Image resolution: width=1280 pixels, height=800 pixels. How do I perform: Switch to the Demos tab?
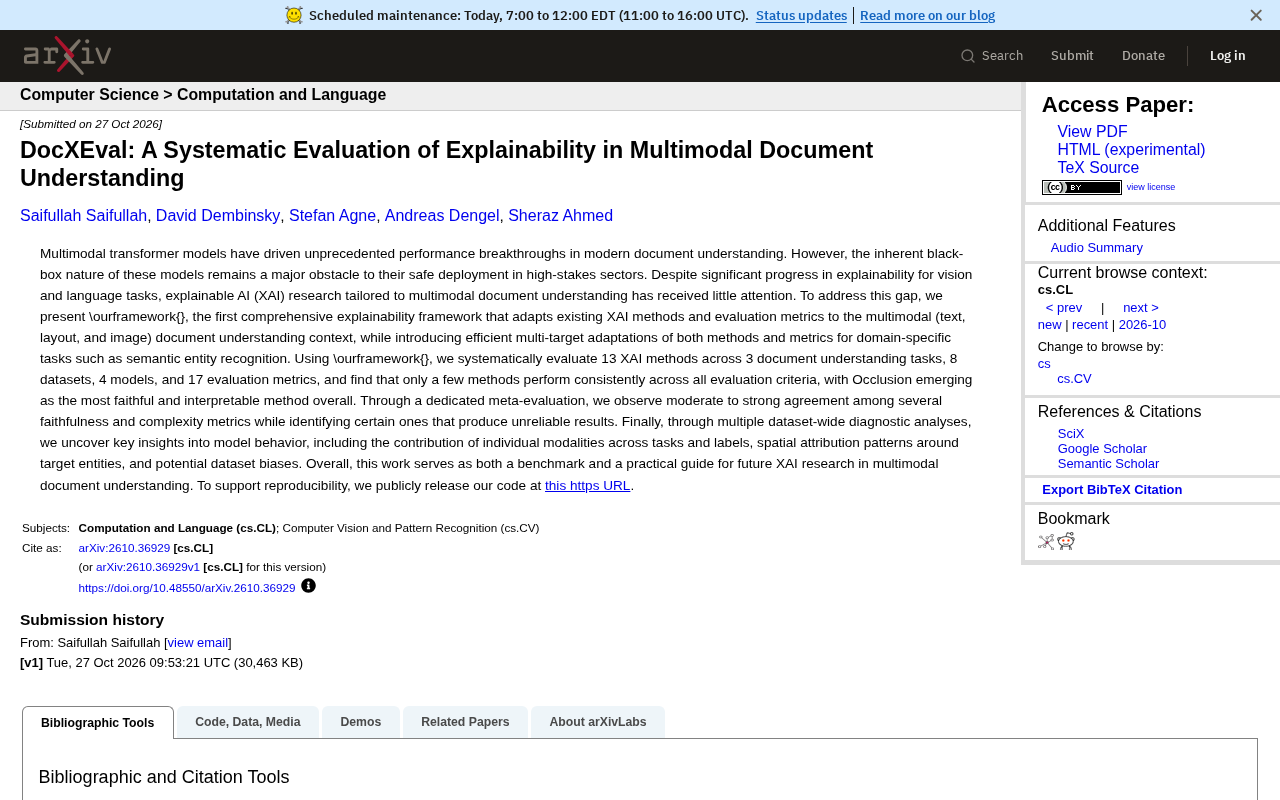point(361,722)
